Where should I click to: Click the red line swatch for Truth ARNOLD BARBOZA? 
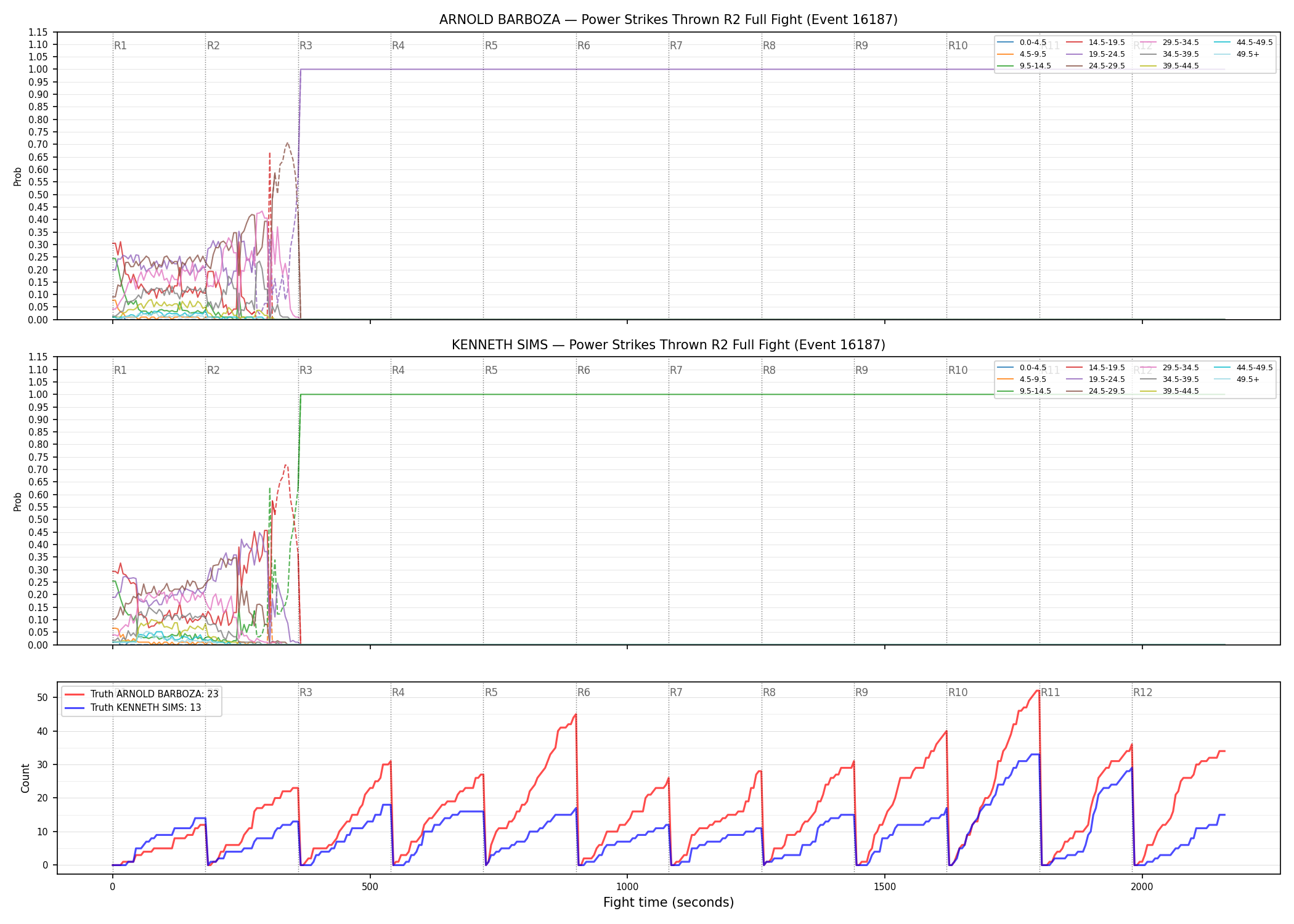point(75,694)
